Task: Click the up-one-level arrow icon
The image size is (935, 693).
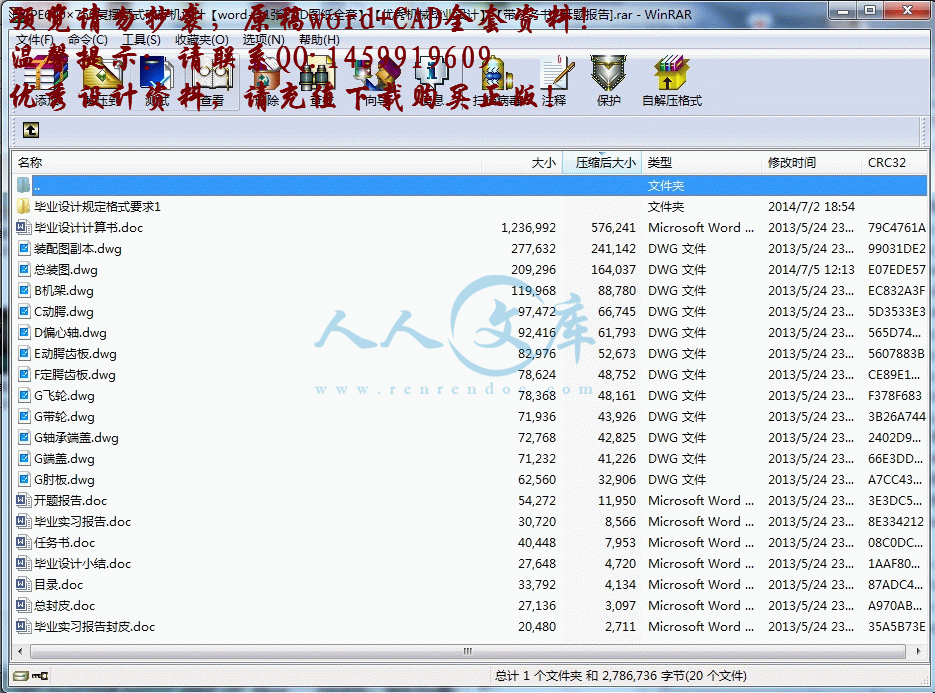Action: 31,129
